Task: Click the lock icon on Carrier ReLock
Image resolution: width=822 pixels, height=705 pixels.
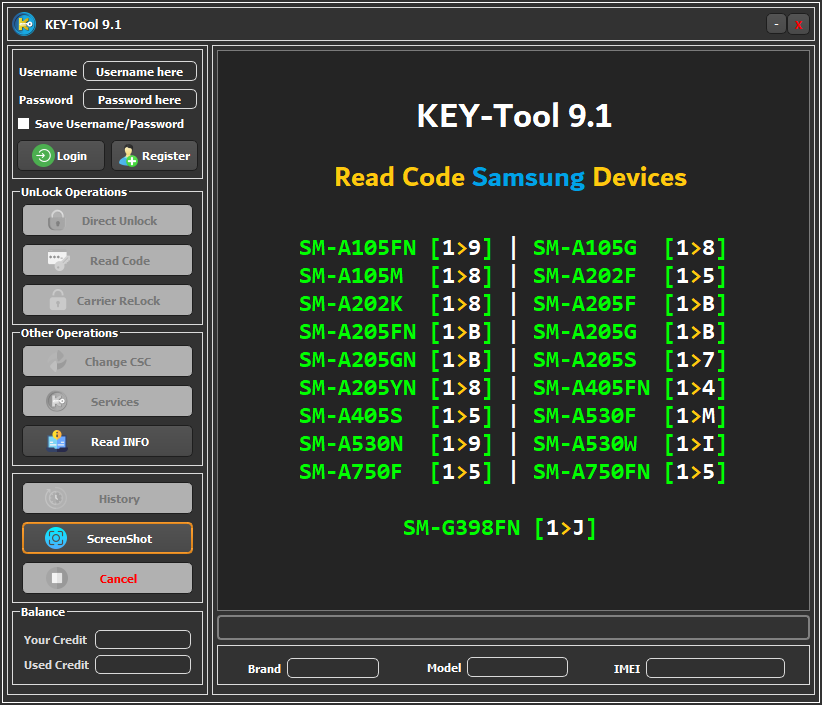Action: tap(58, 300)
